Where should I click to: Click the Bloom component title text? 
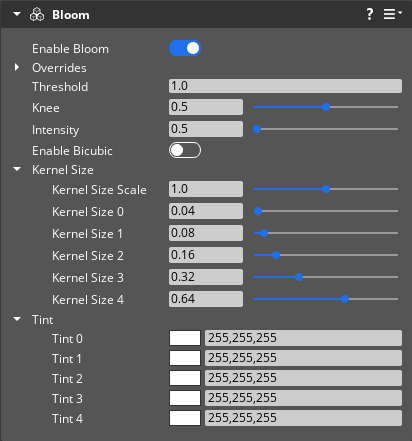click(71, 15)
